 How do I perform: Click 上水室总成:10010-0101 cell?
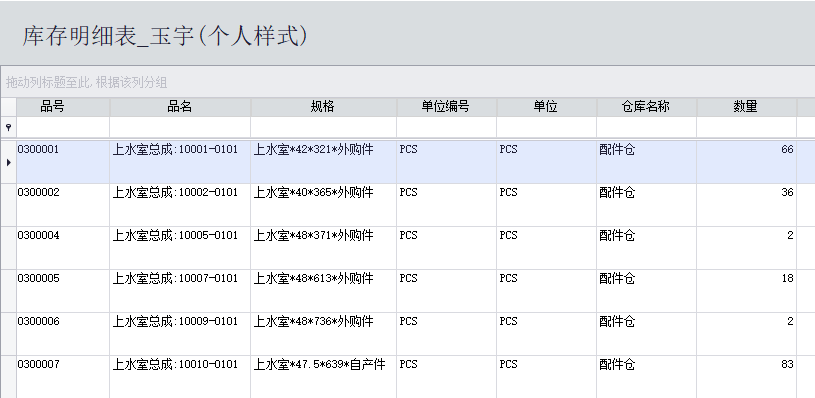pyautogui.click(x=180, y=377)
